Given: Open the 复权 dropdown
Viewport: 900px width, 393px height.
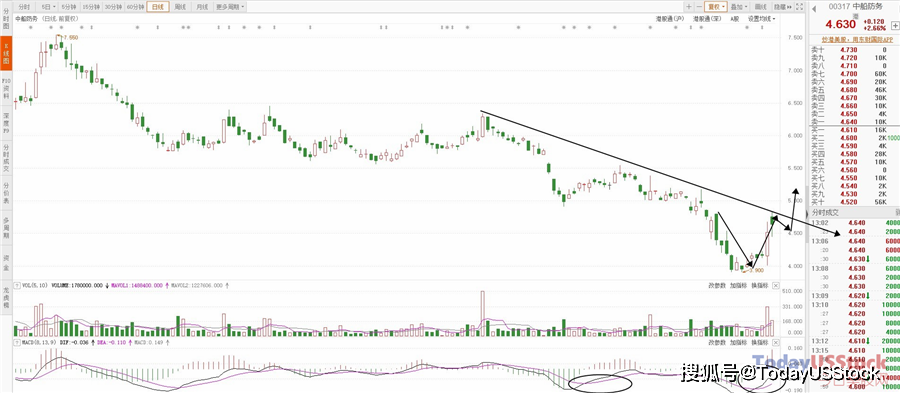Looking at the screenshot, I should (x=716, y=7).
